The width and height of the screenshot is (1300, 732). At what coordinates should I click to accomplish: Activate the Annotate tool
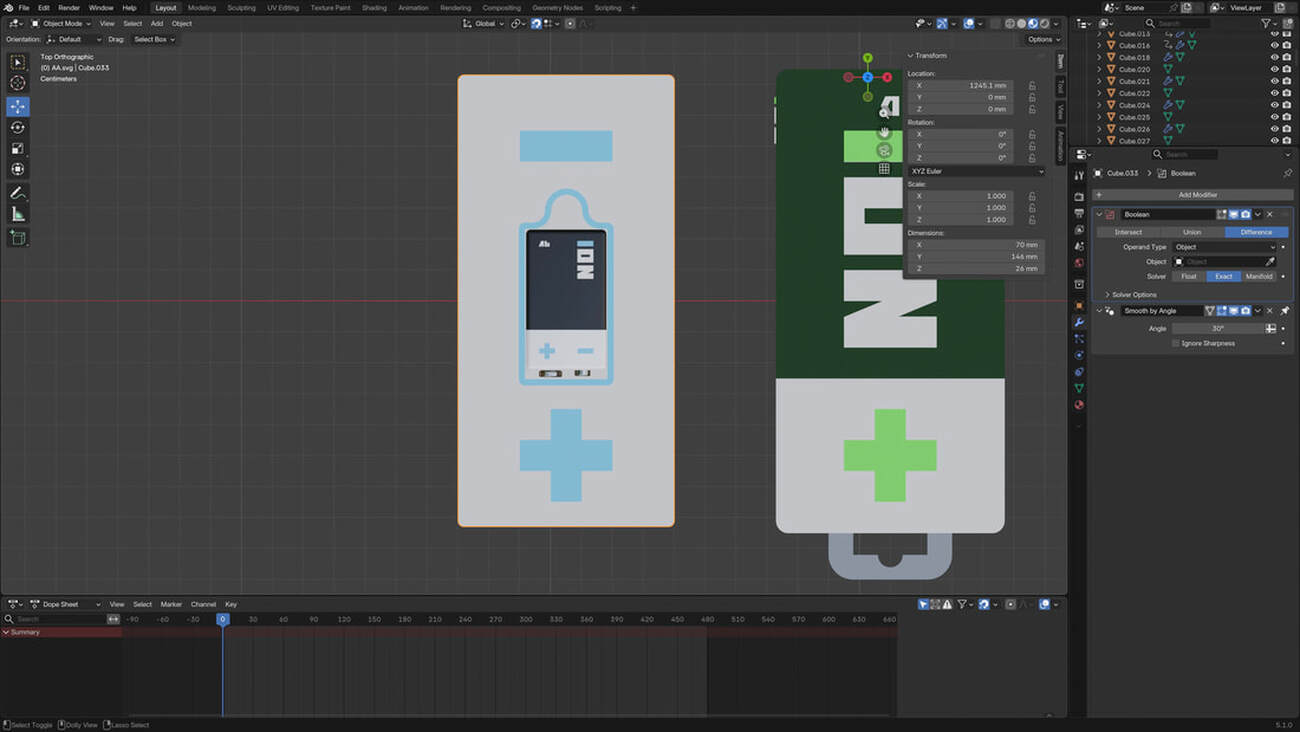pyautogui.click(x=17, y=193)
